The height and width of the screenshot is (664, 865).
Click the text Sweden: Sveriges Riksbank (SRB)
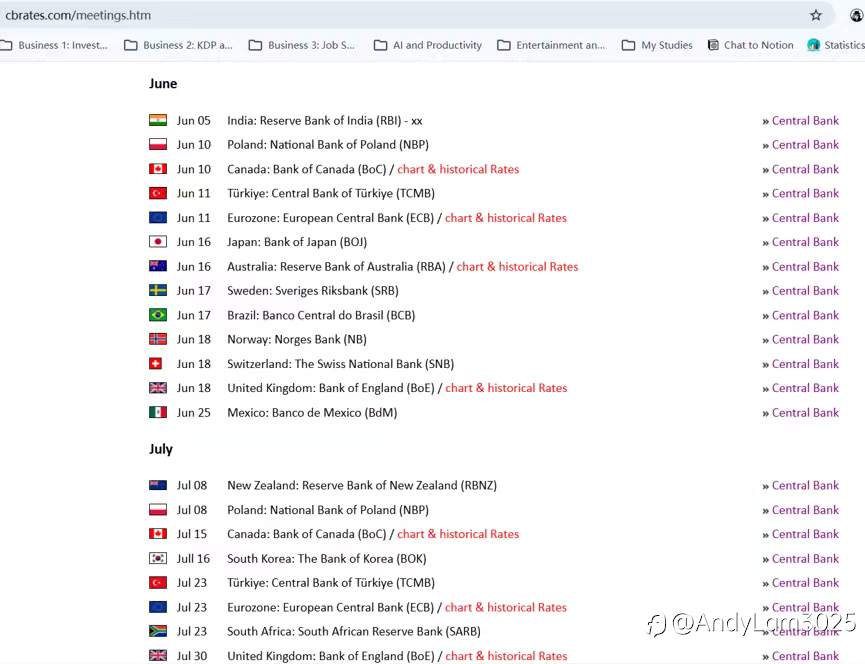coord(313,291)
